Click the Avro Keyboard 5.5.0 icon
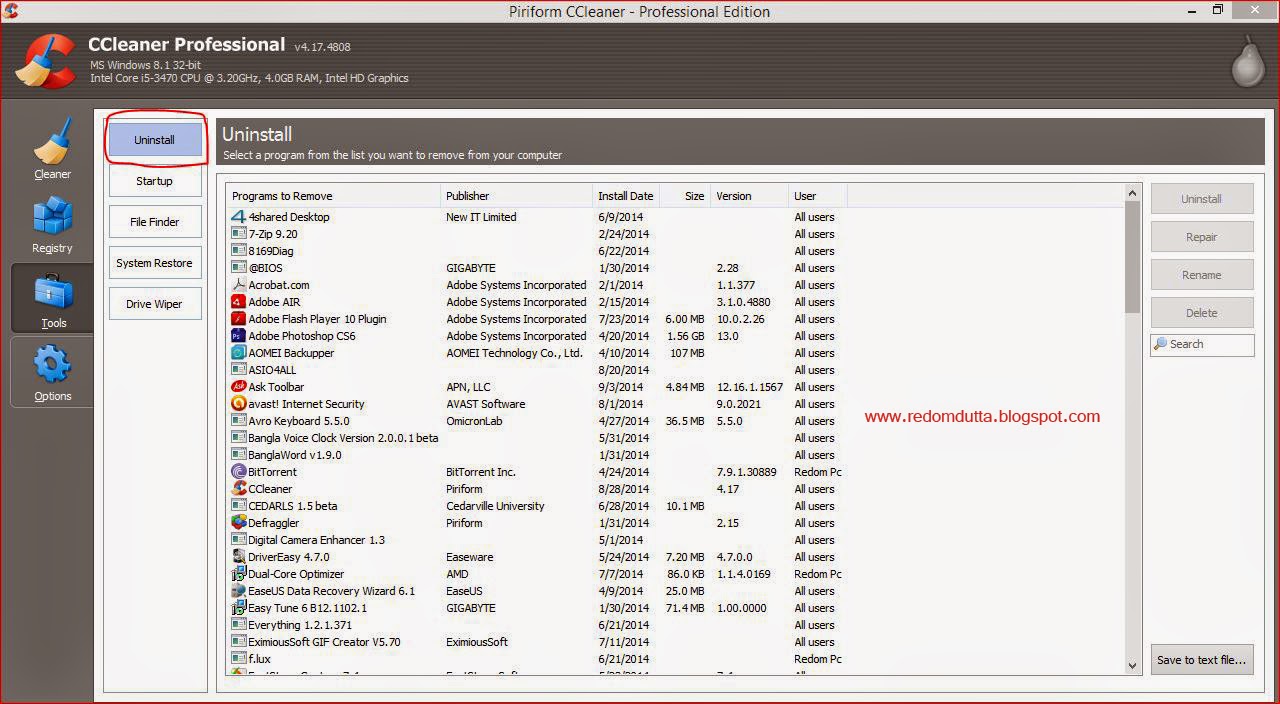The width and height of the screenshot is (1280, 704). (x=238, y=421)
